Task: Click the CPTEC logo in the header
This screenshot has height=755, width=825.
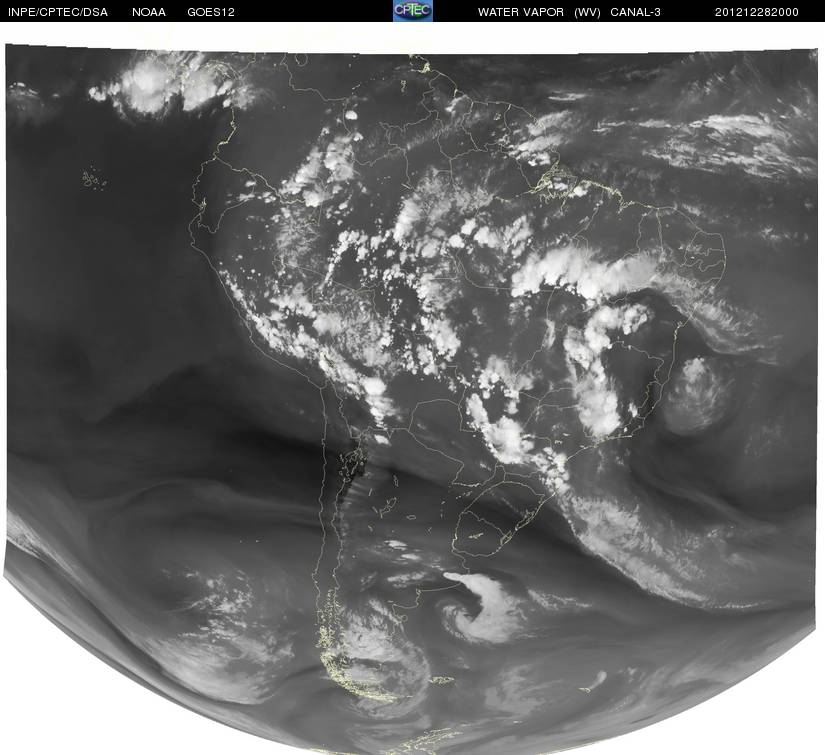Action: (413, 11)
